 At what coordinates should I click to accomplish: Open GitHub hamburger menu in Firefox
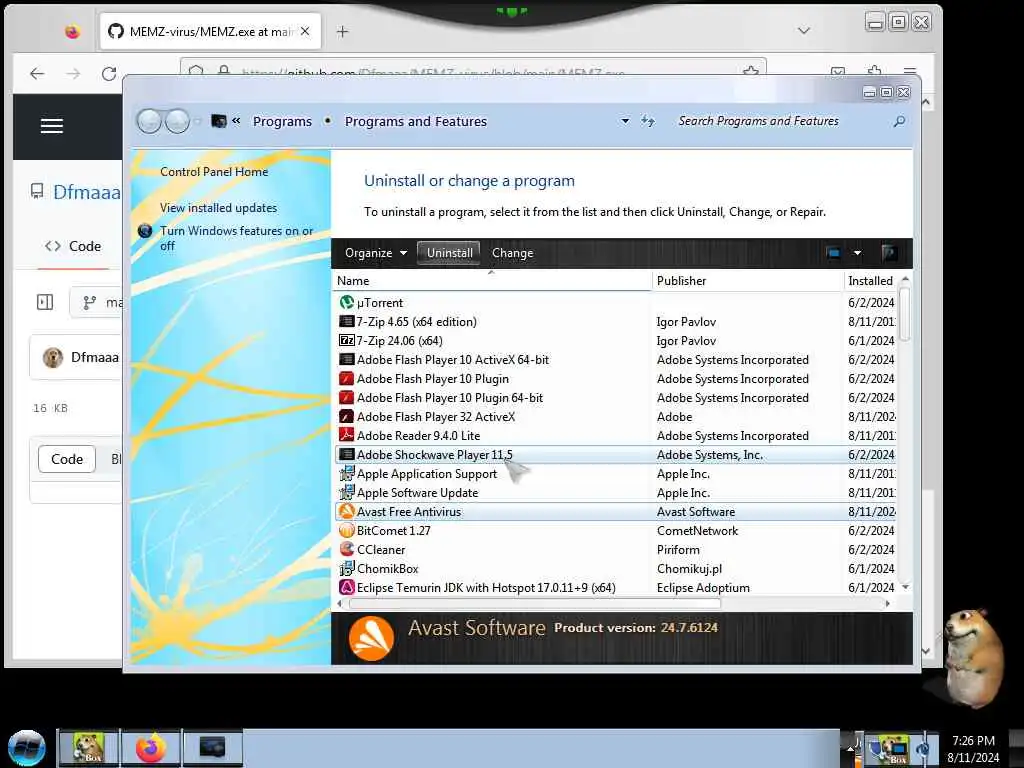coord(52,126)
